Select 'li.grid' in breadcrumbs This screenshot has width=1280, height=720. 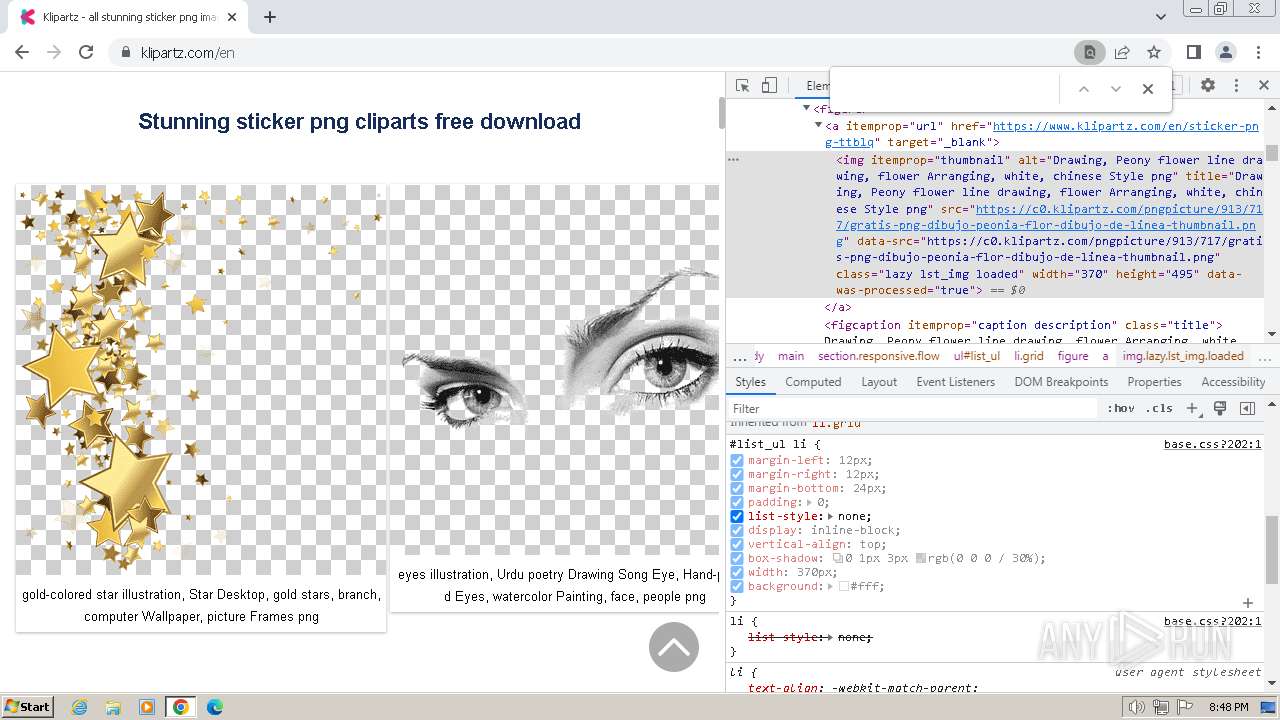1029,356
